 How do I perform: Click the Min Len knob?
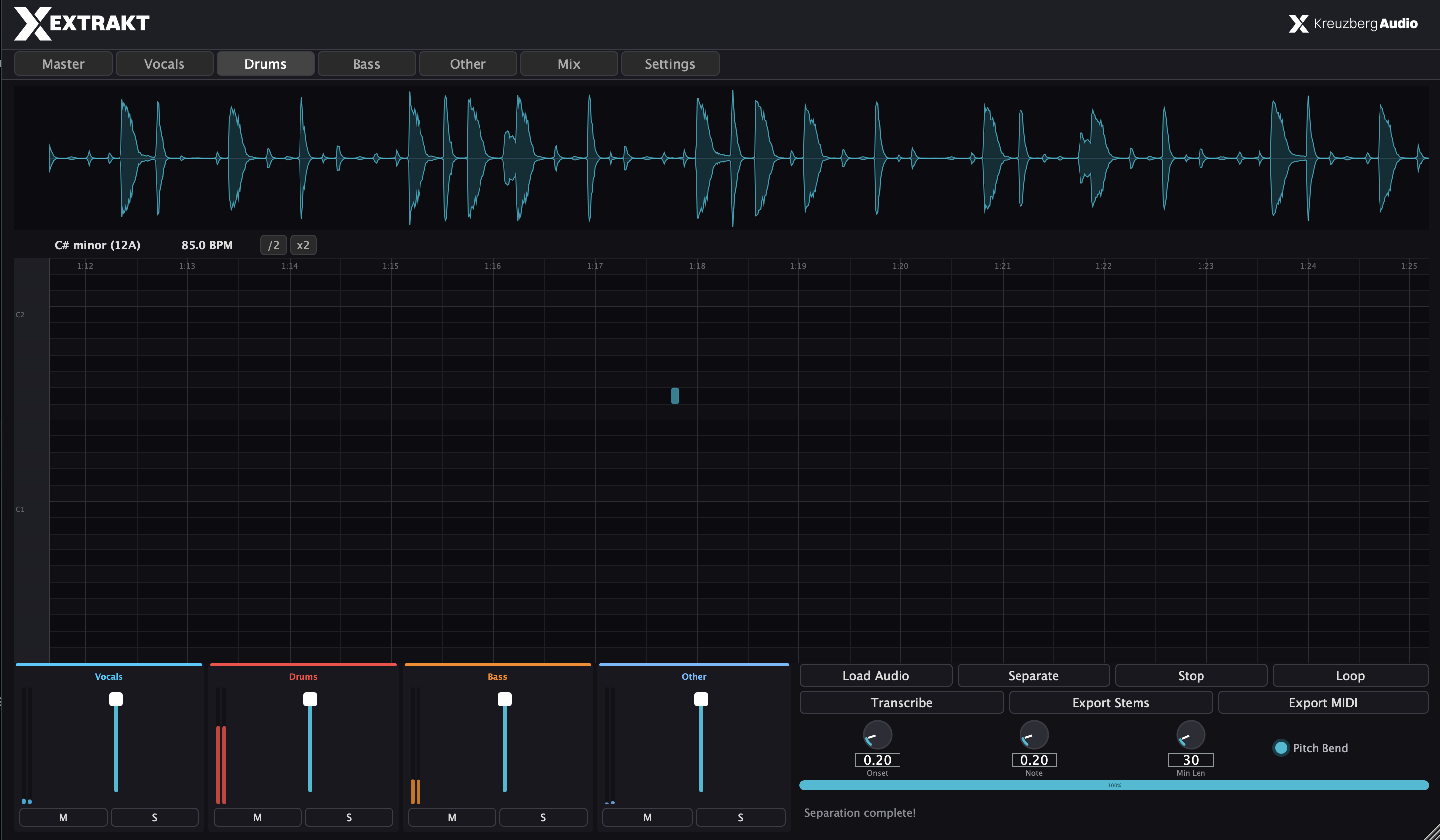[x=1191, y=735]
